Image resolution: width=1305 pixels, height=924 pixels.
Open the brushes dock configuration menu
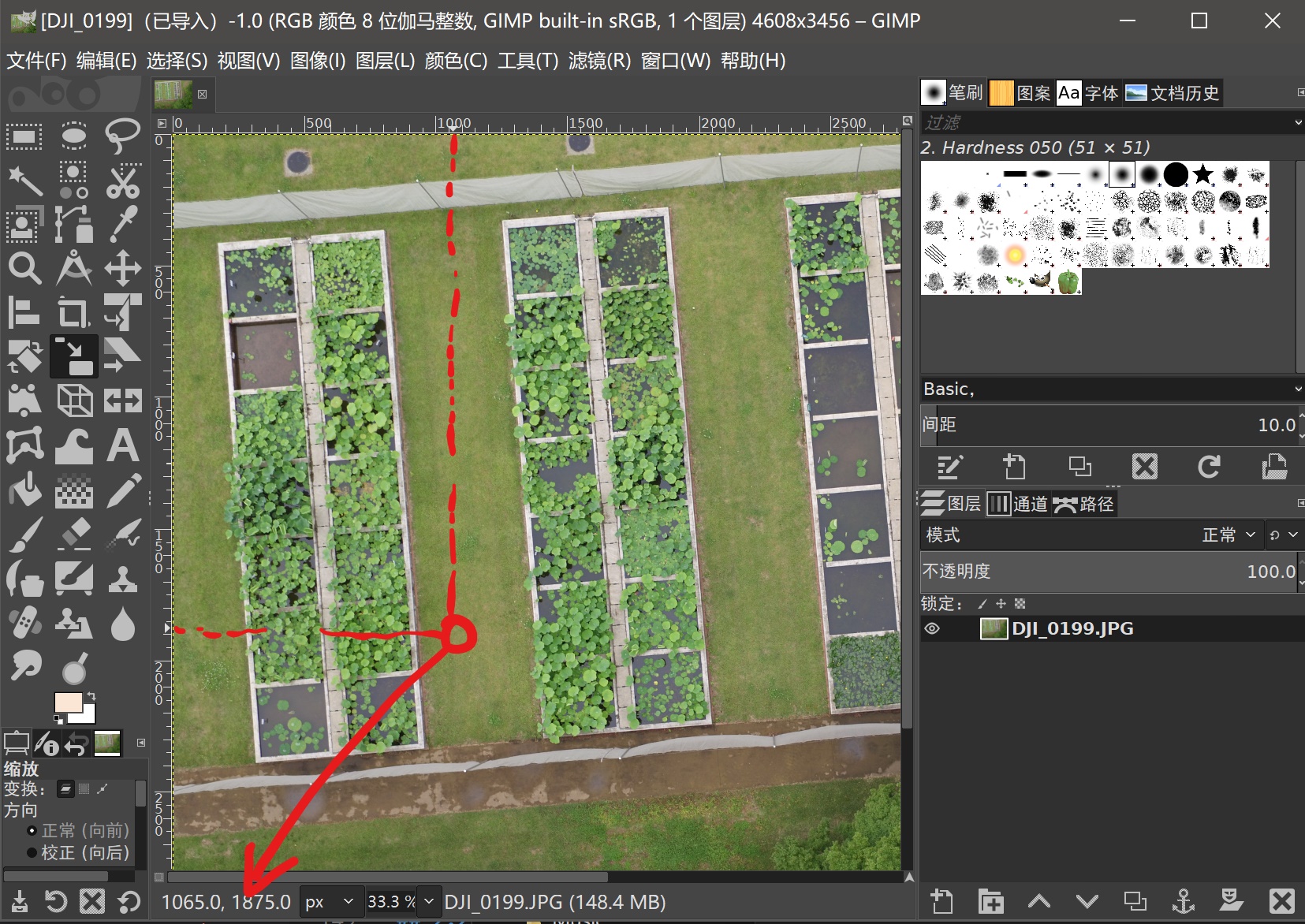(x=1299, y=93)
